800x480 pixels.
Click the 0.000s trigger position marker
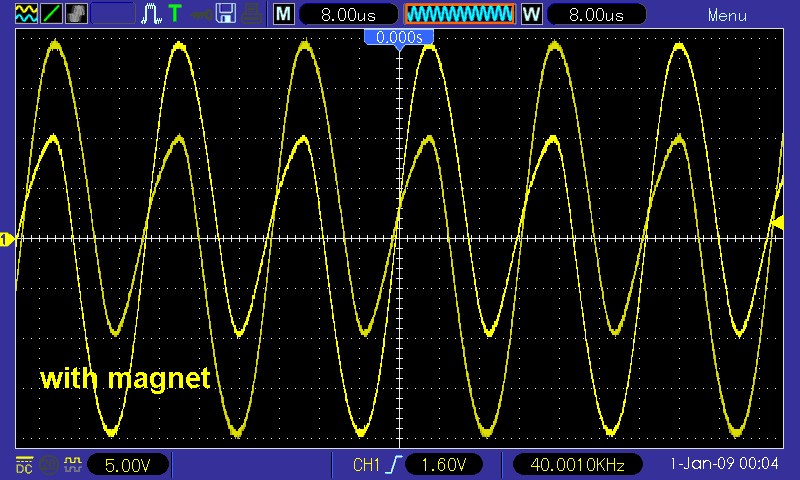pos(399,39)
